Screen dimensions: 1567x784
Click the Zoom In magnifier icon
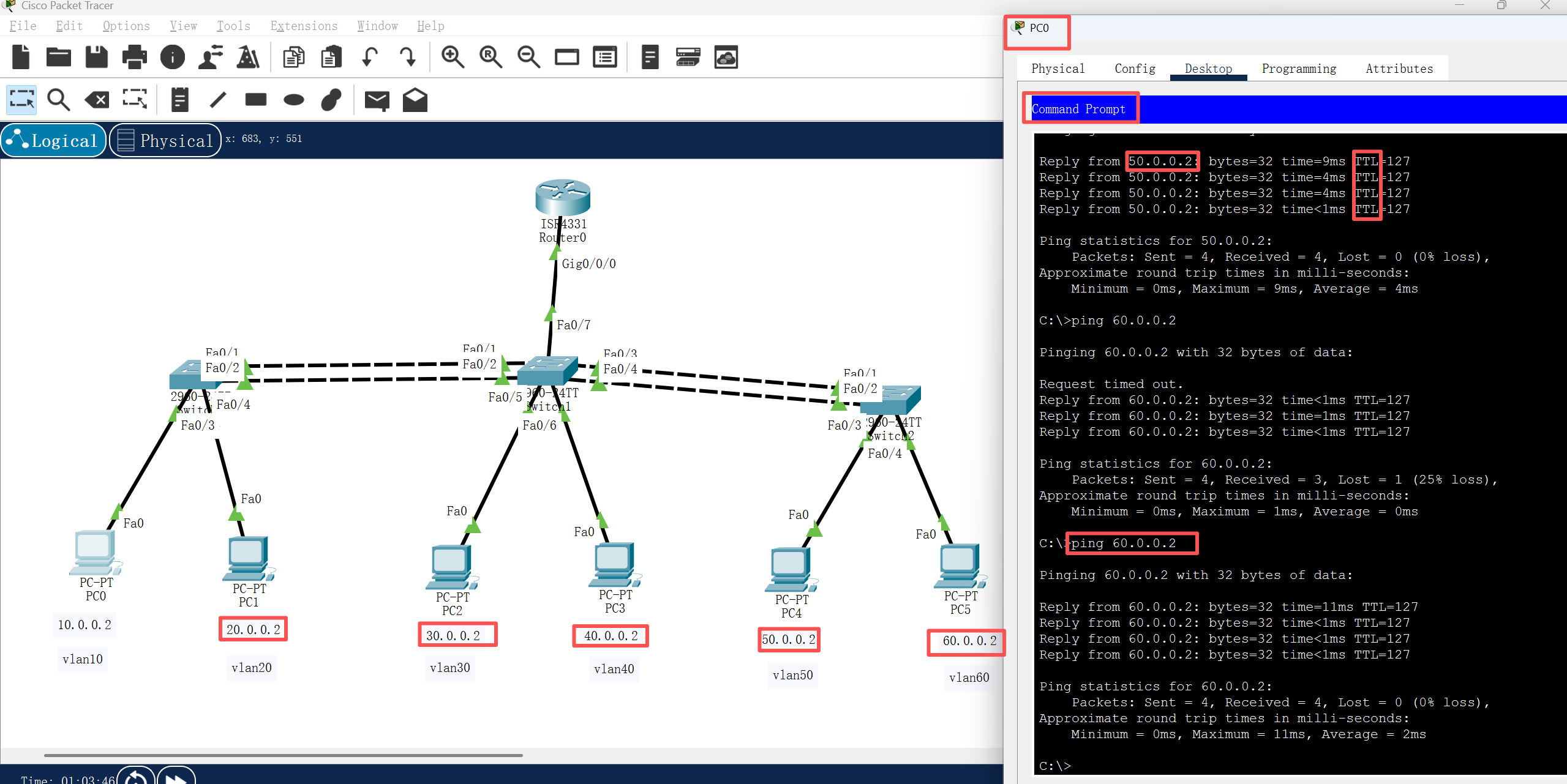click(x=453, y=58)
